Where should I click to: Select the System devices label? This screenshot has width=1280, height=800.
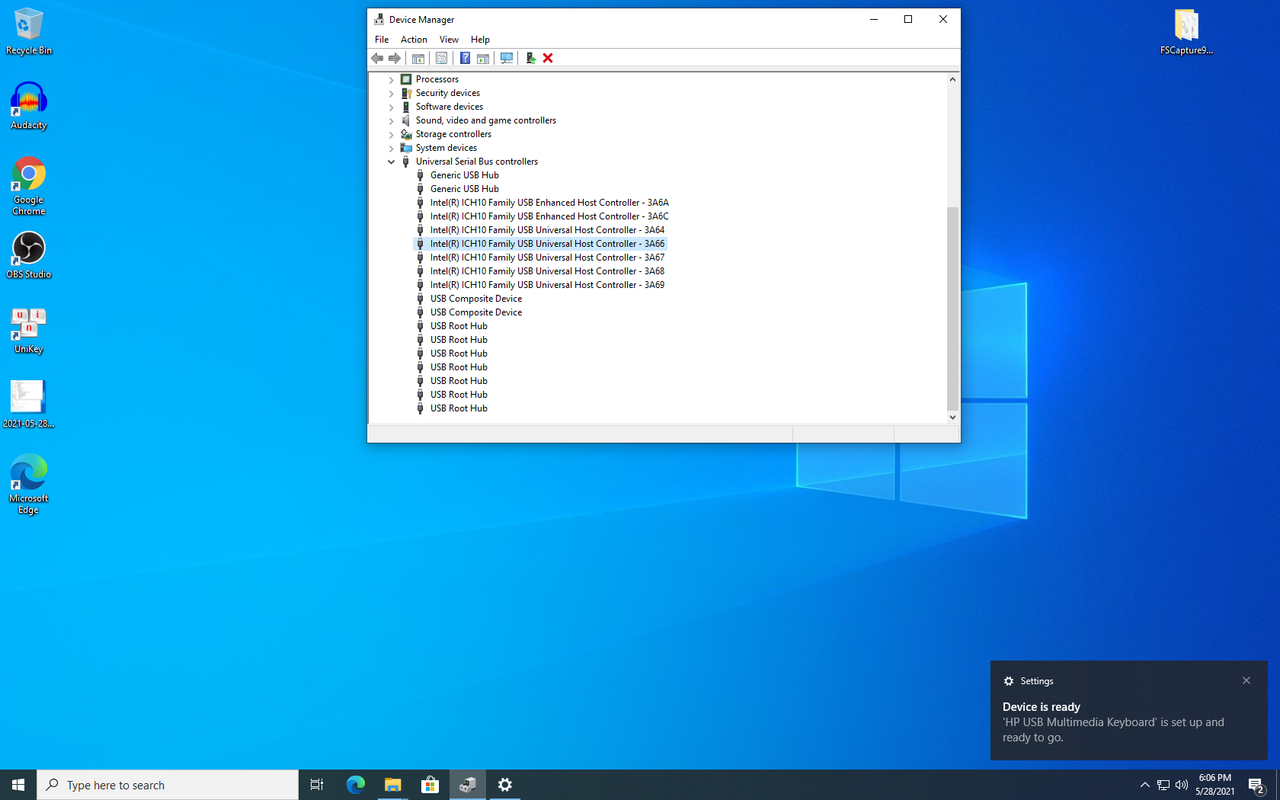pos(446,148)
